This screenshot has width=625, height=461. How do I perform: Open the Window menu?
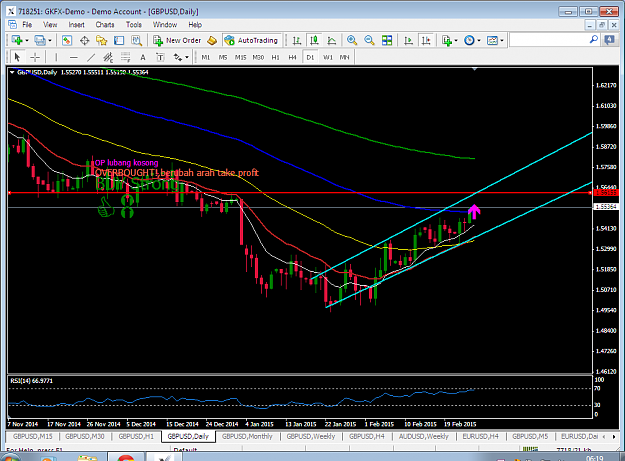(x=165, y=25)
